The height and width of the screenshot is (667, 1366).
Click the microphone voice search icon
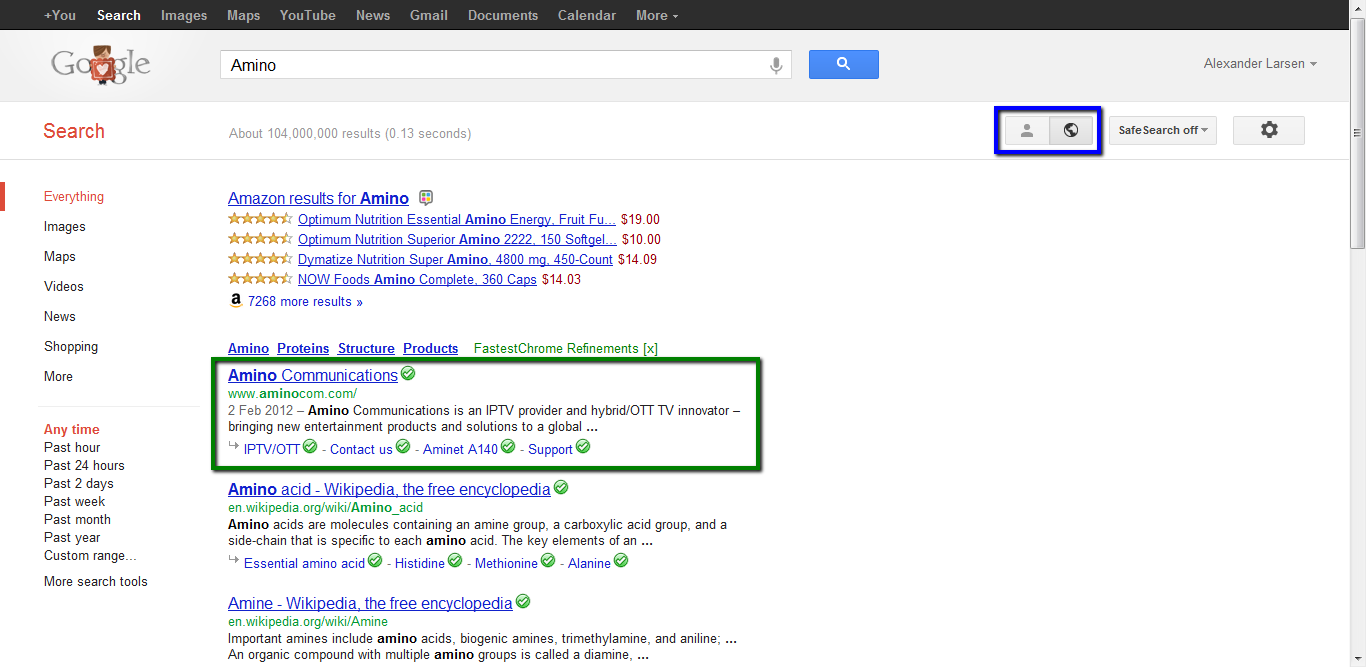click(x=776, y=65)
